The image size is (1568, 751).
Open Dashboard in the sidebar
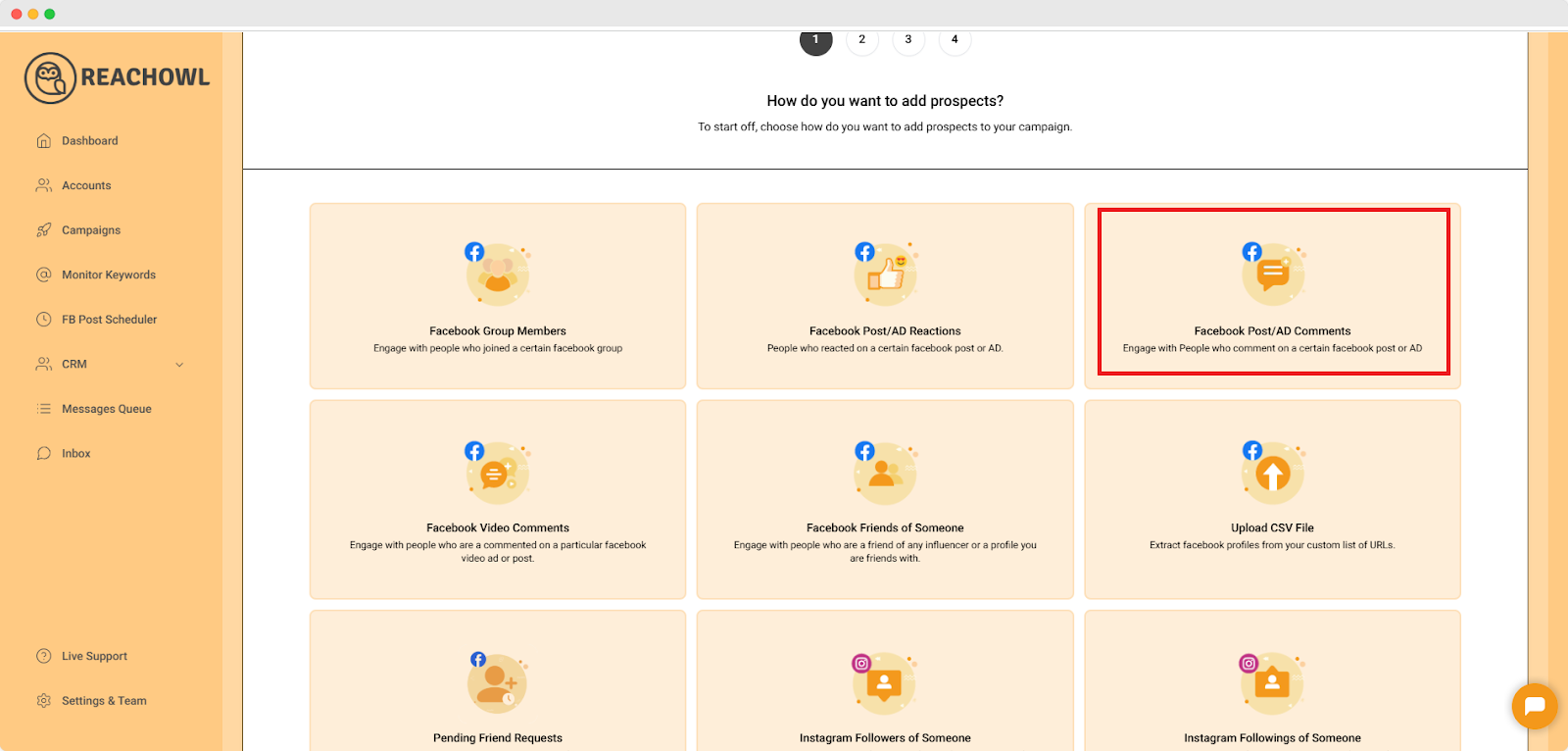pos(90,141)
